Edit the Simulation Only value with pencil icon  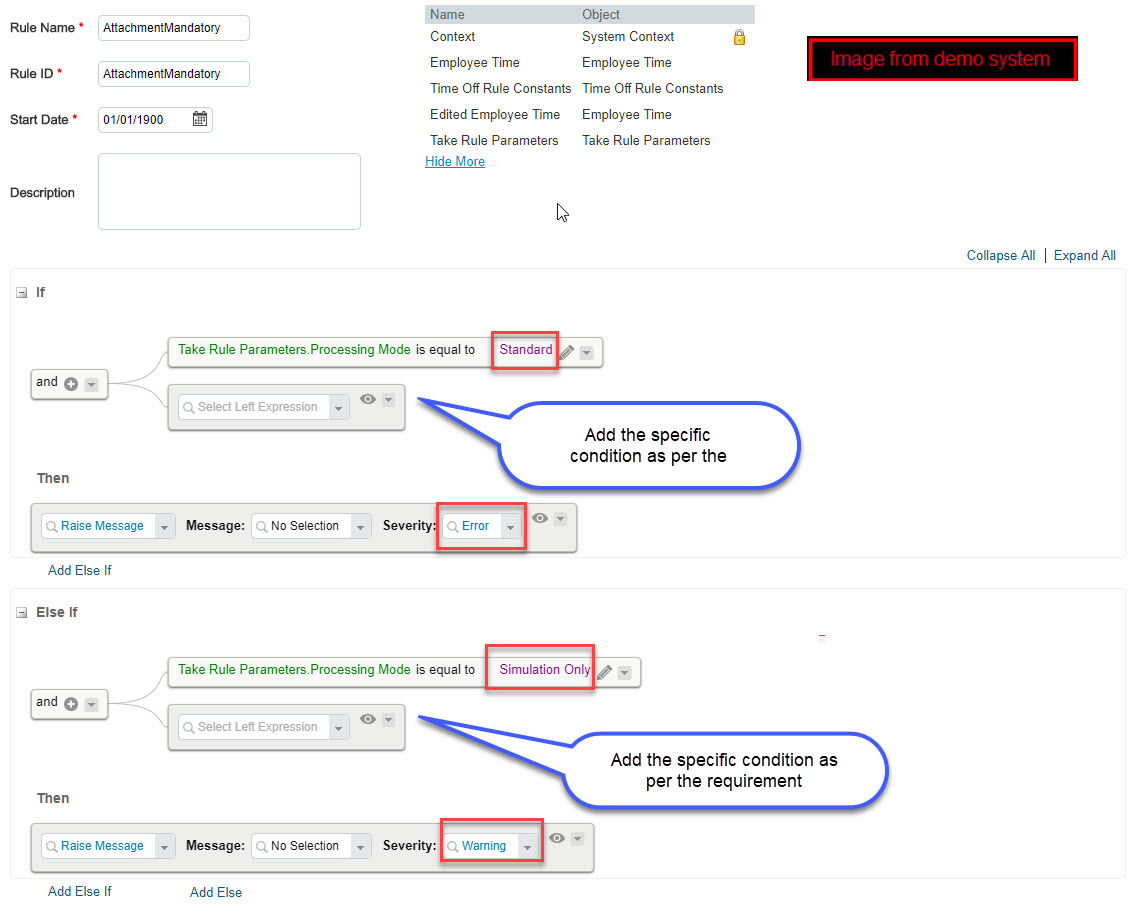tap(605, 673)
